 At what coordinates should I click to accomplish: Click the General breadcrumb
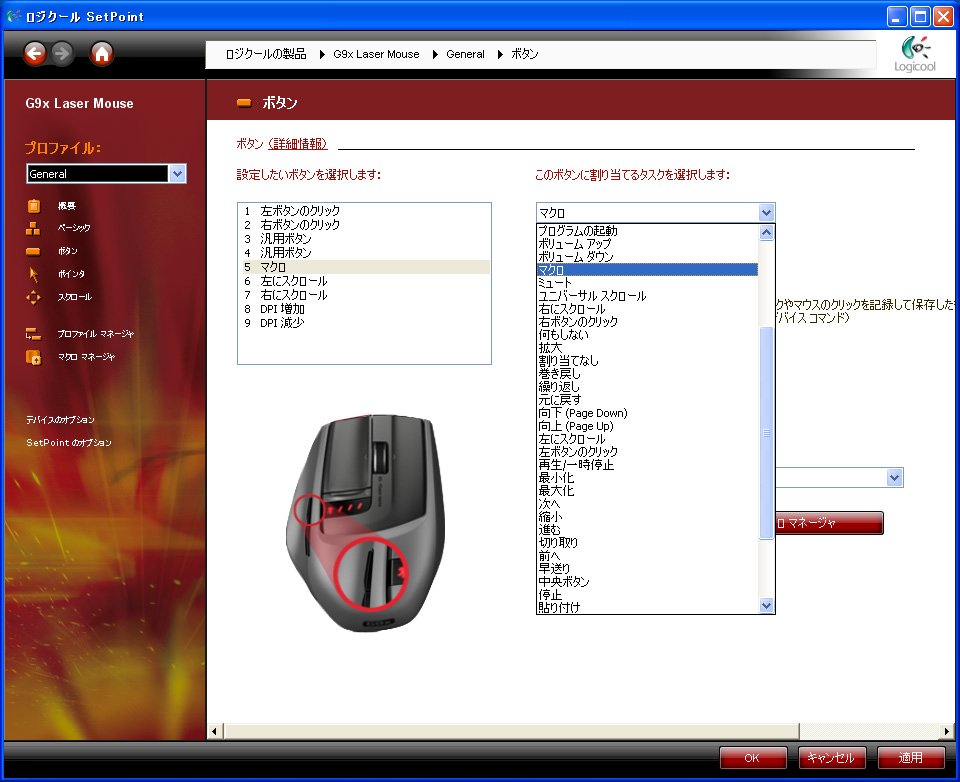(465, 55)
